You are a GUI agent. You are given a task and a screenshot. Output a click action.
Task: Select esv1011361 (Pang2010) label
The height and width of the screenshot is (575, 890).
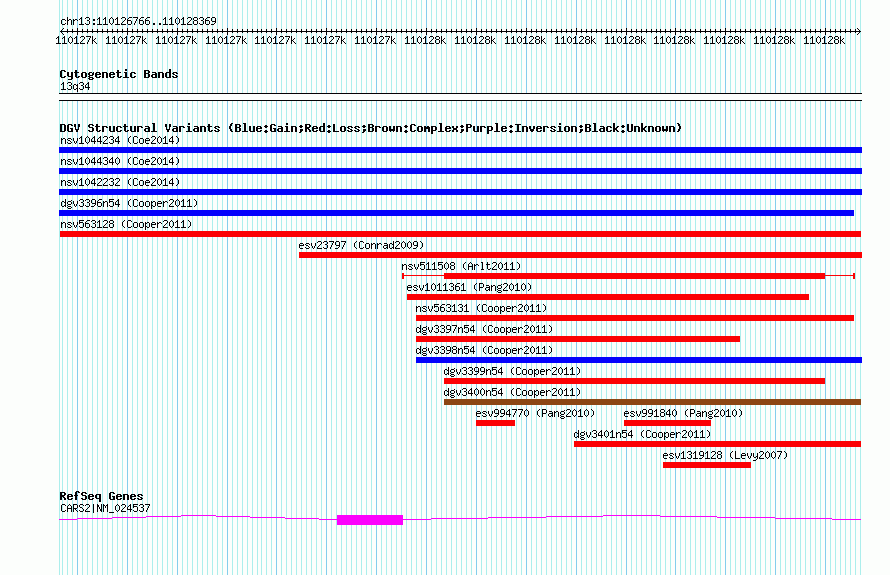pos(469,287)
